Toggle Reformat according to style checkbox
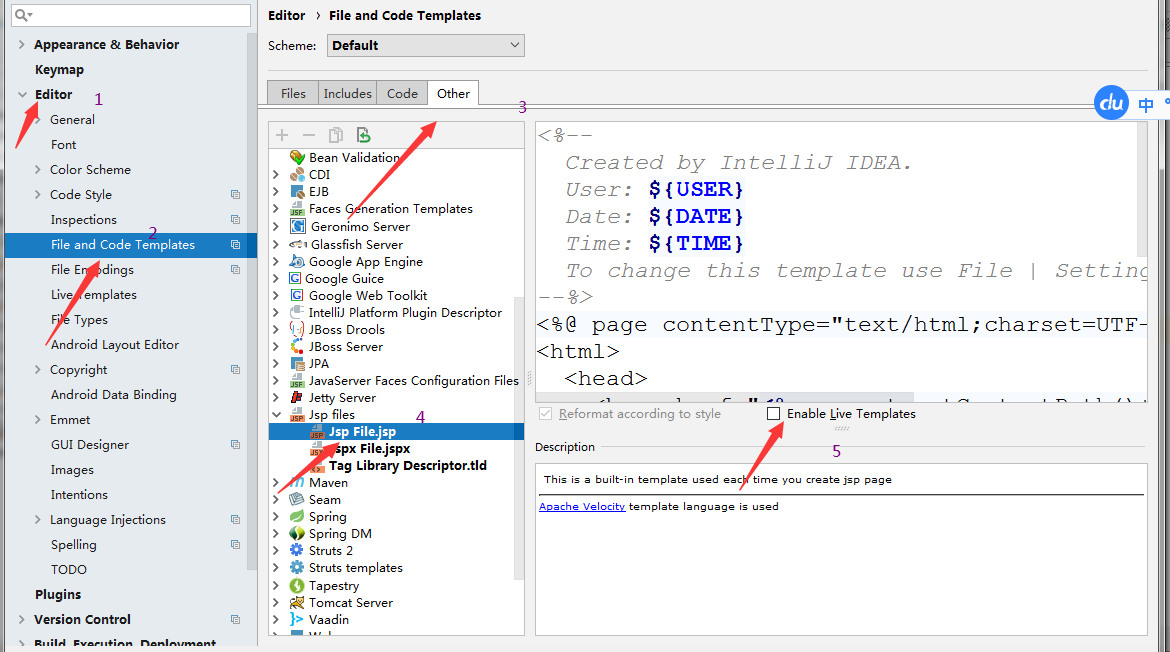The width and height of the screenshot is (1170, 652). coord(545,413)
